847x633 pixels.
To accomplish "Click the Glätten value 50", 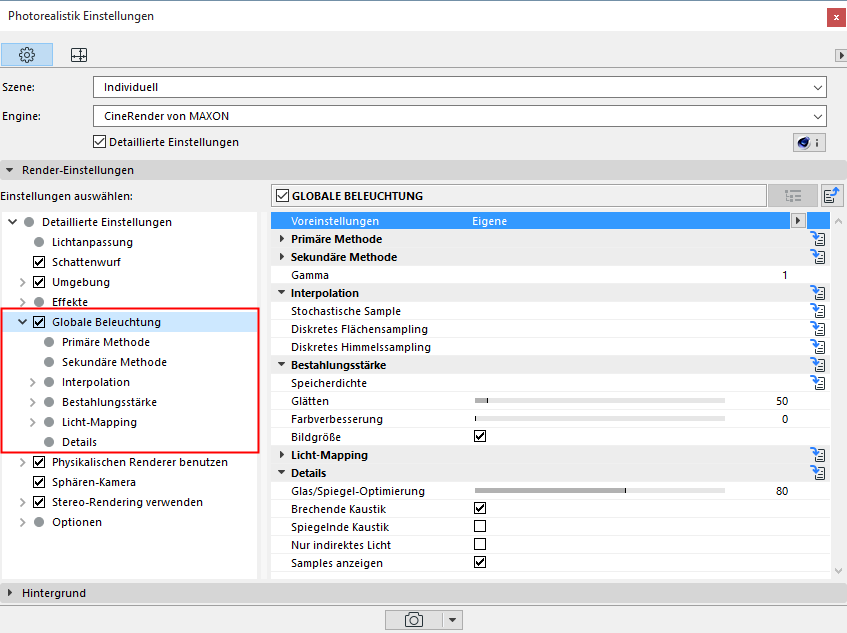I will pyautogui.click(x=782, y=401).
